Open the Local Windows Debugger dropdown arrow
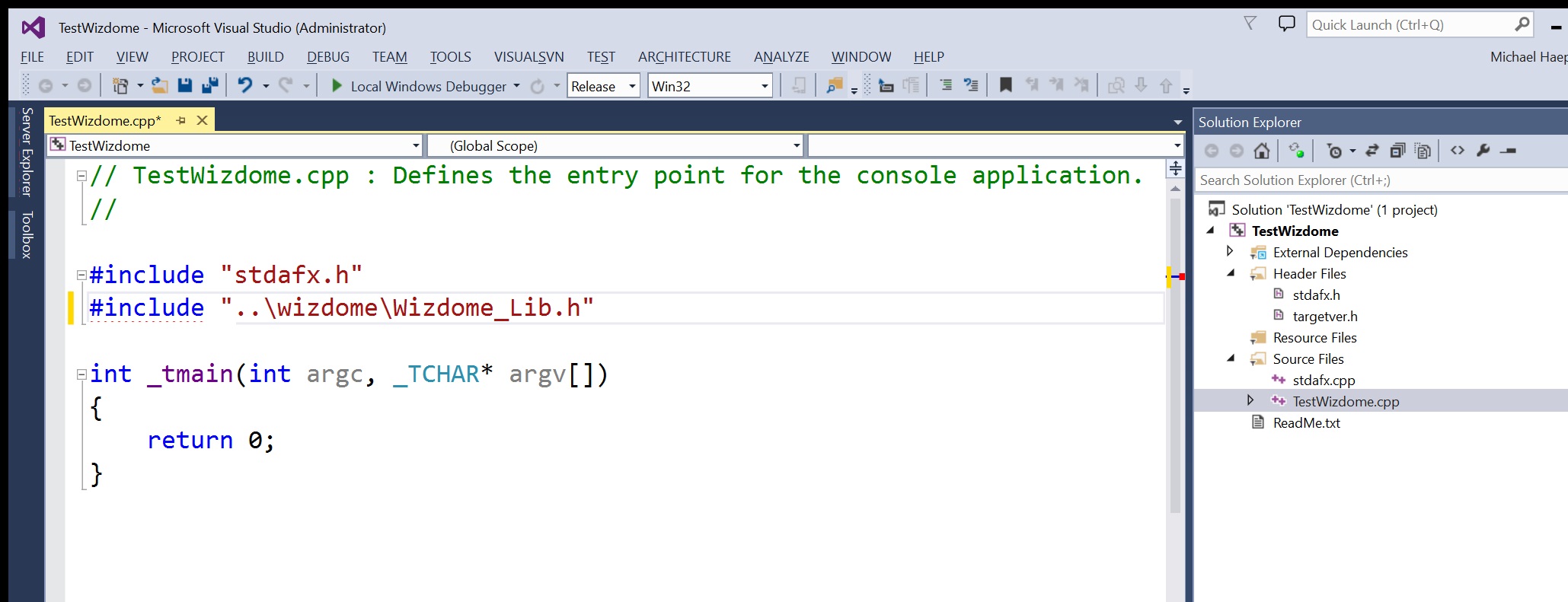The width and height of the screenshot is (1568, 602). coord(517,86)
